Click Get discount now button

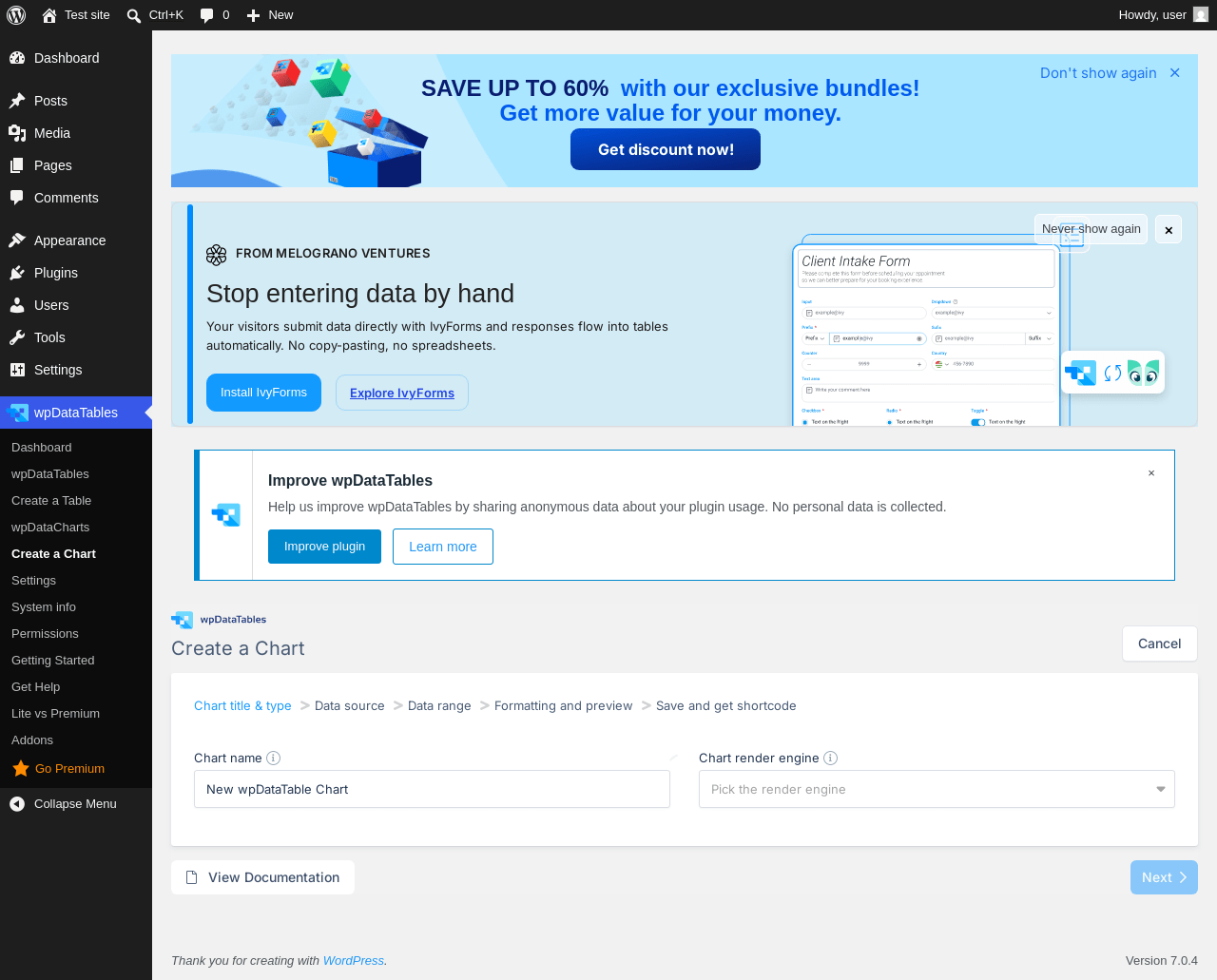pos(666,149)
